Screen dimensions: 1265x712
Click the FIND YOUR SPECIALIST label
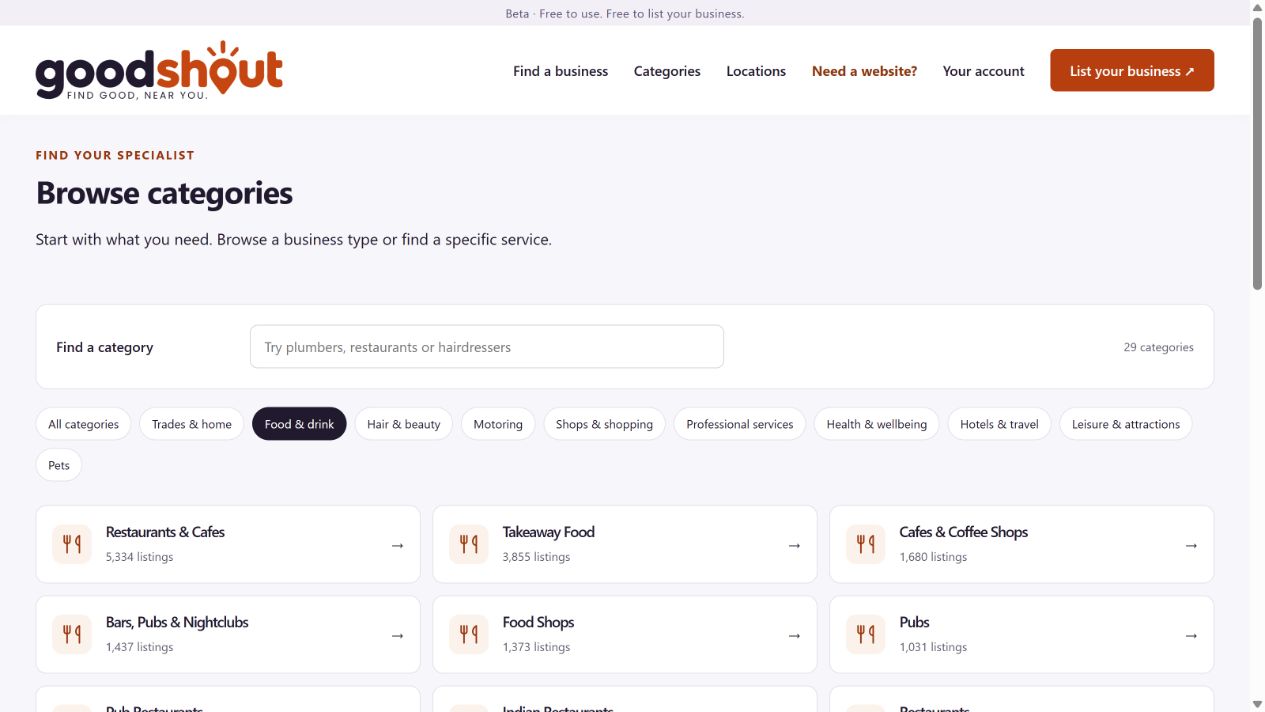pyautogui.click(x=115, y=155)
